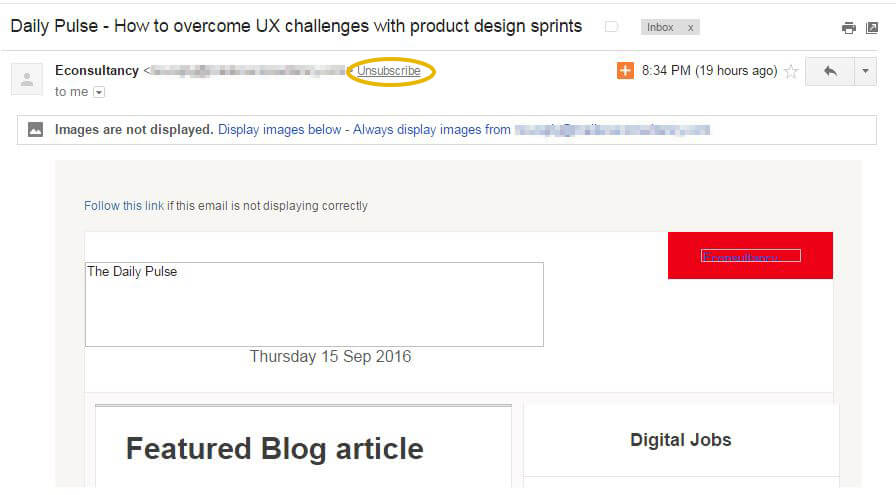Click 'Always display images from' link
Screen dimensions: 896x495
coord(431,130)
